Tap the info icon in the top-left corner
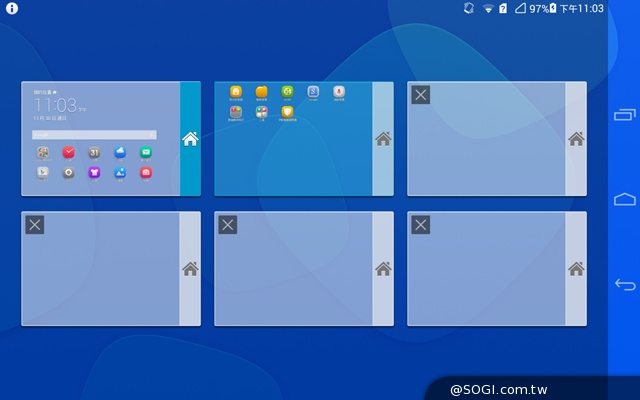640x400 pixels. 12,8
